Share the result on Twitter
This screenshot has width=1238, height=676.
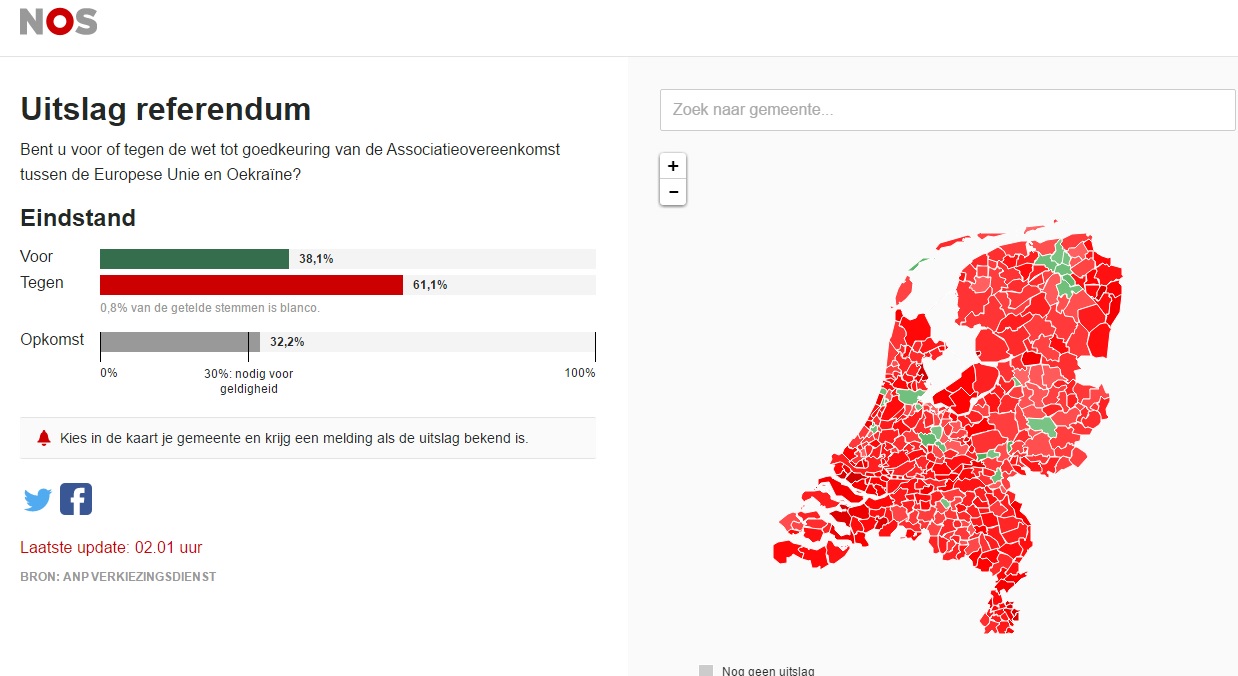(x=38, y=499)
